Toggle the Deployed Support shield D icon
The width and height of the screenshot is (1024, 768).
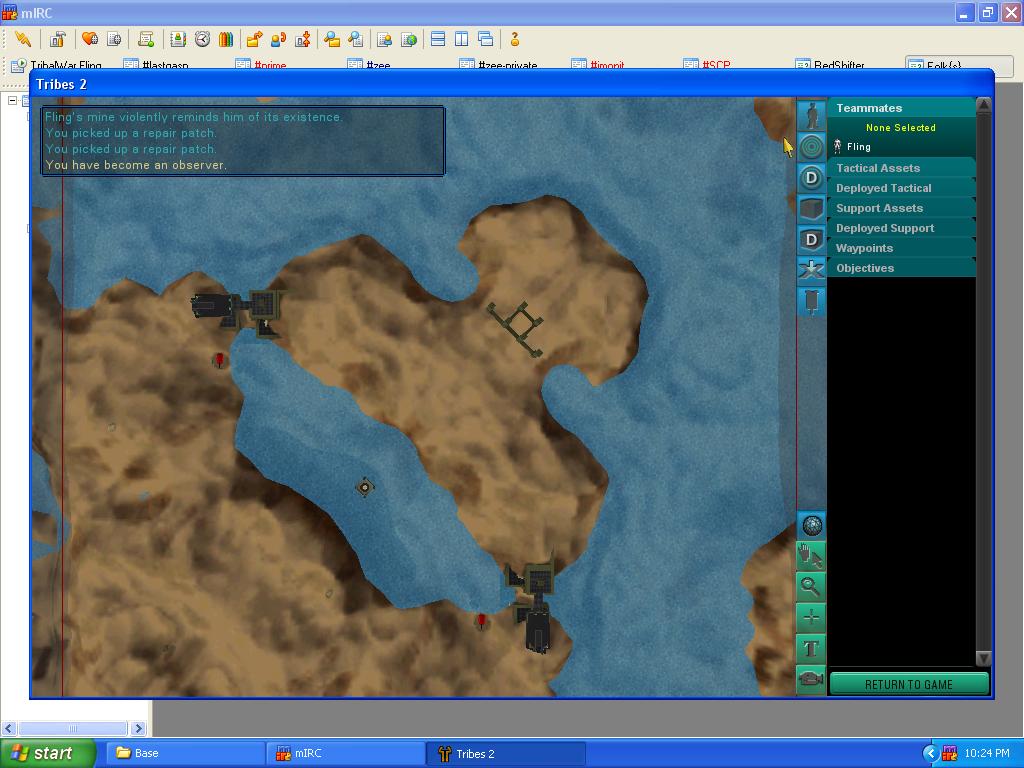(x=811, y=240)
